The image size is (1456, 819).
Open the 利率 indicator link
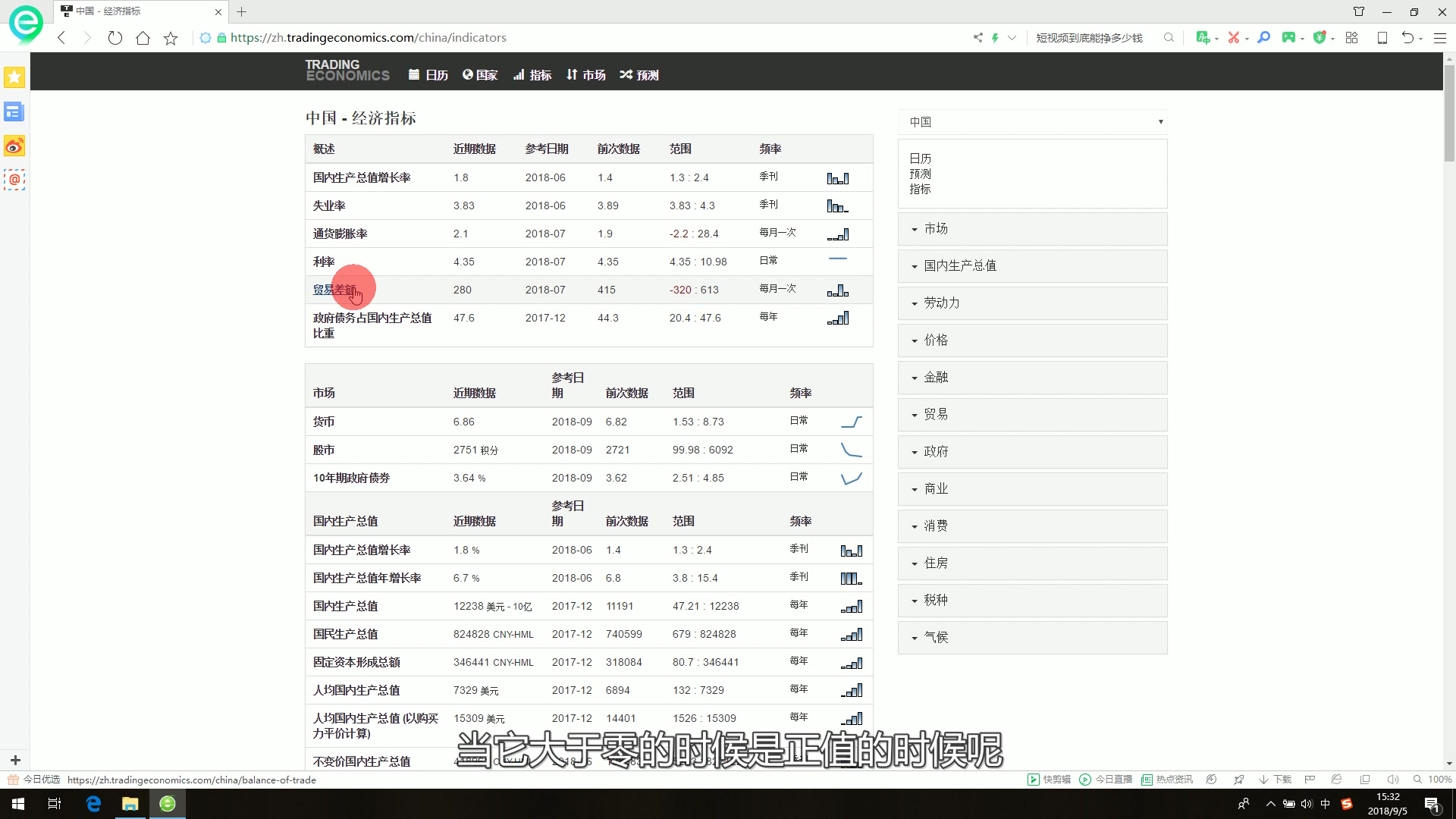point(324,262)
